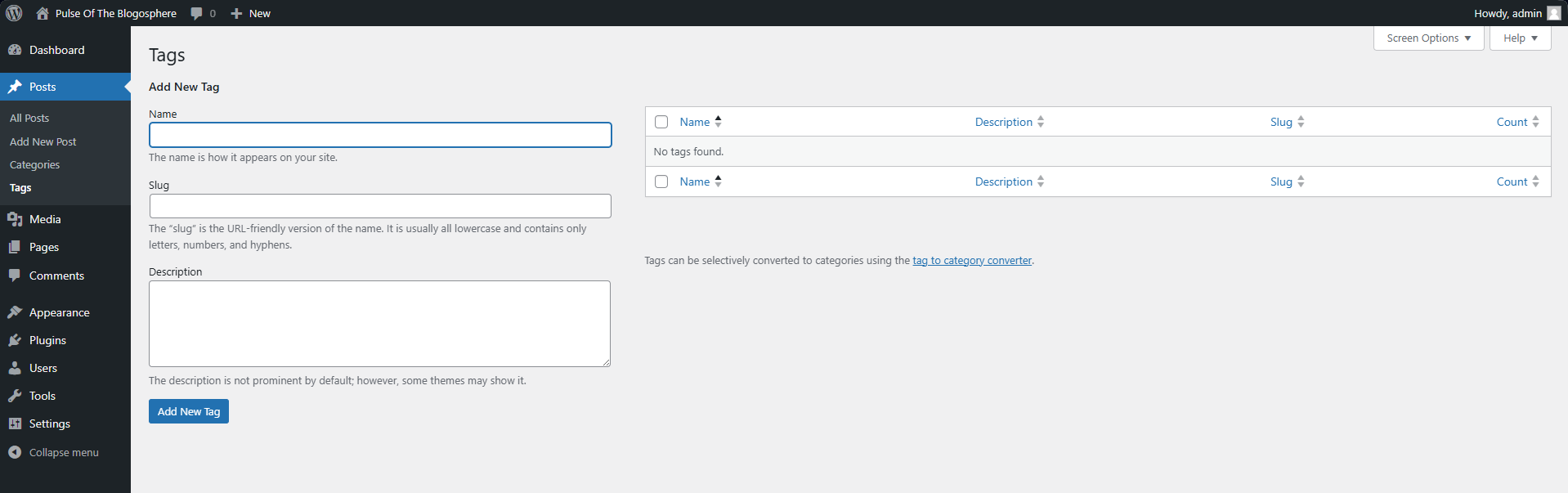This screenshot has width=1568, height=493.
Task: Open the tag to category converter link
Action: click(x=972, y=261)
